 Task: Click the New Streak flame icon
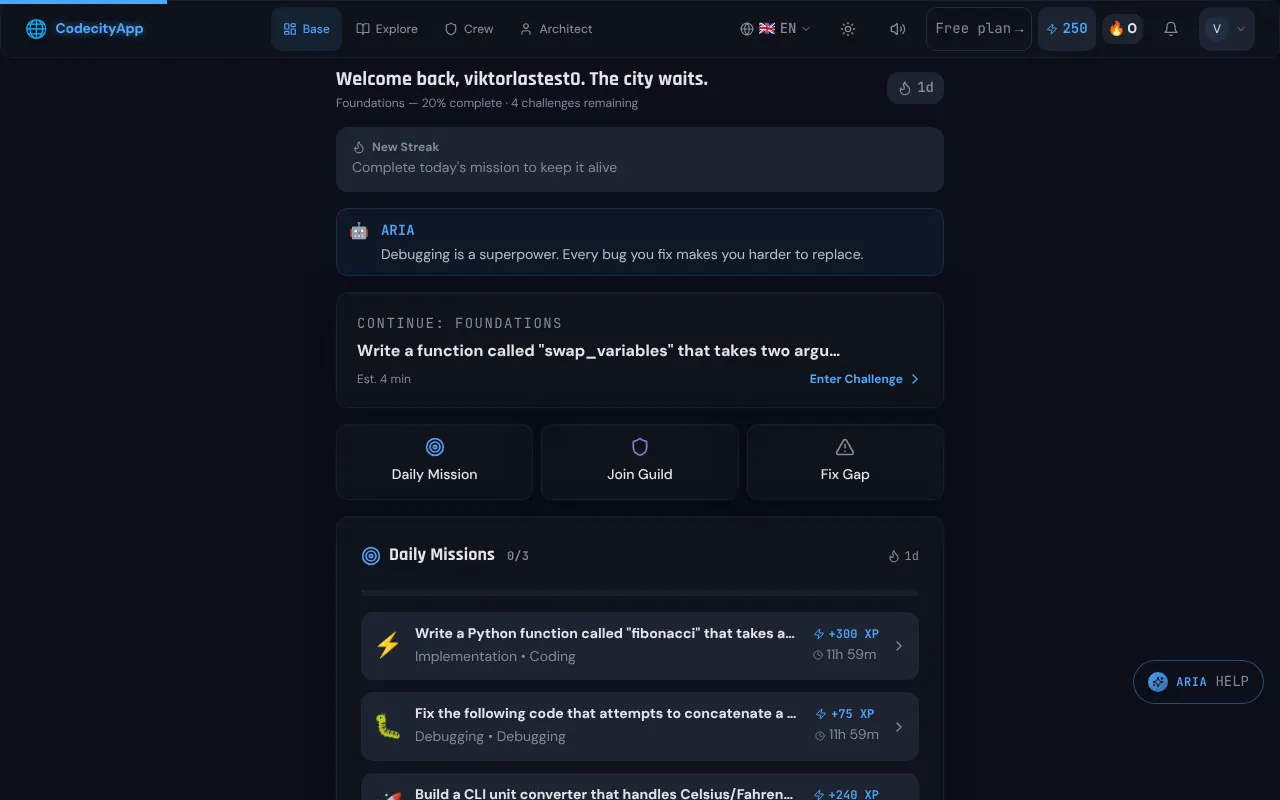359,147
